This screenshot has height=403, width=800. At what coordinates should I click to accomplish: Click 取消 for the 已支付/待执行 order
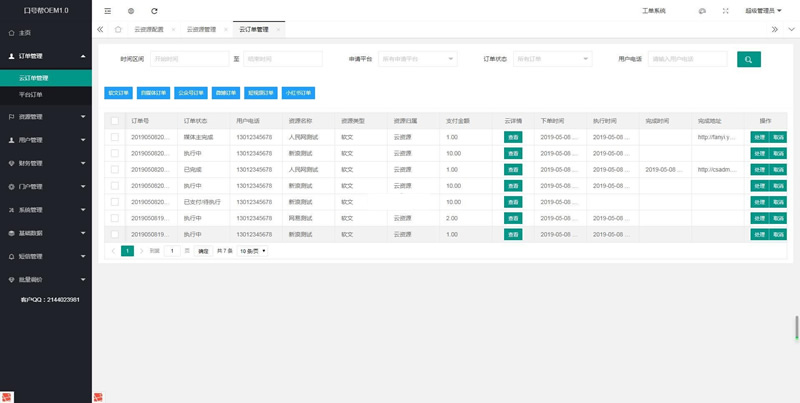(778, 202)
